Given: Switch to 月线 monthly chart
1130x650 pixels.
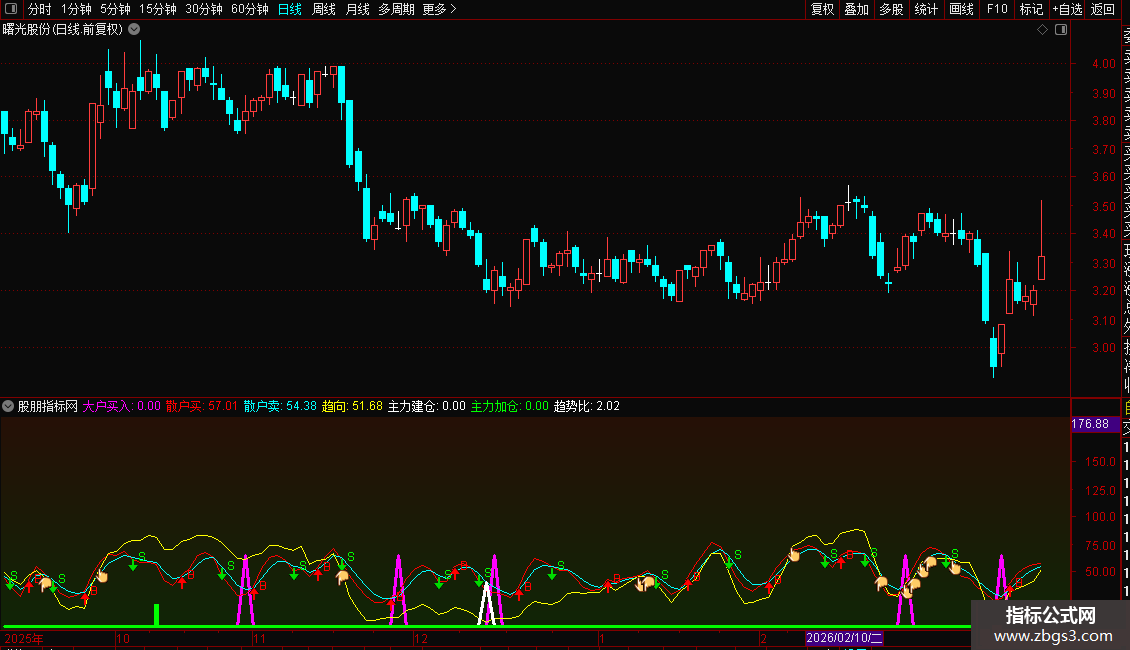Looking at the screenshot, I should 357,9.
